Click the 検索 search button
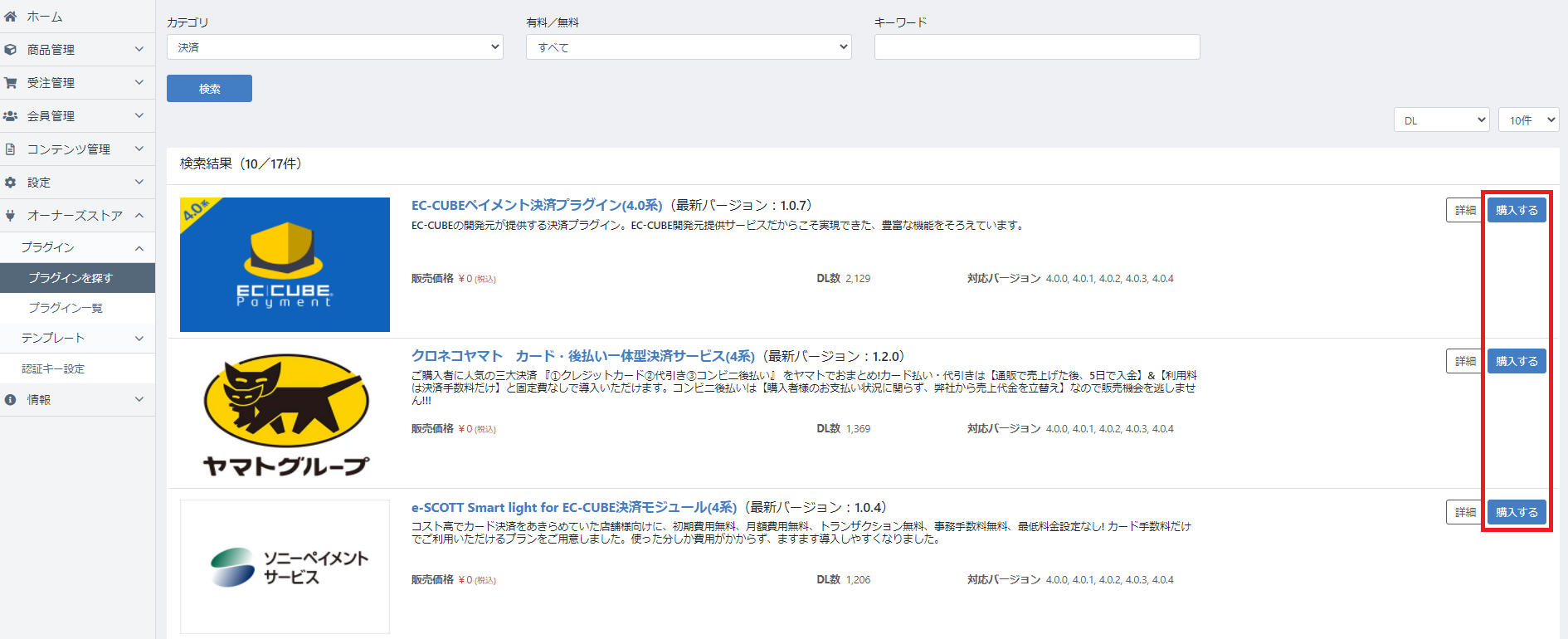Image resolution: width=1568 pixels, height=639 pixels. pos(209,89)
